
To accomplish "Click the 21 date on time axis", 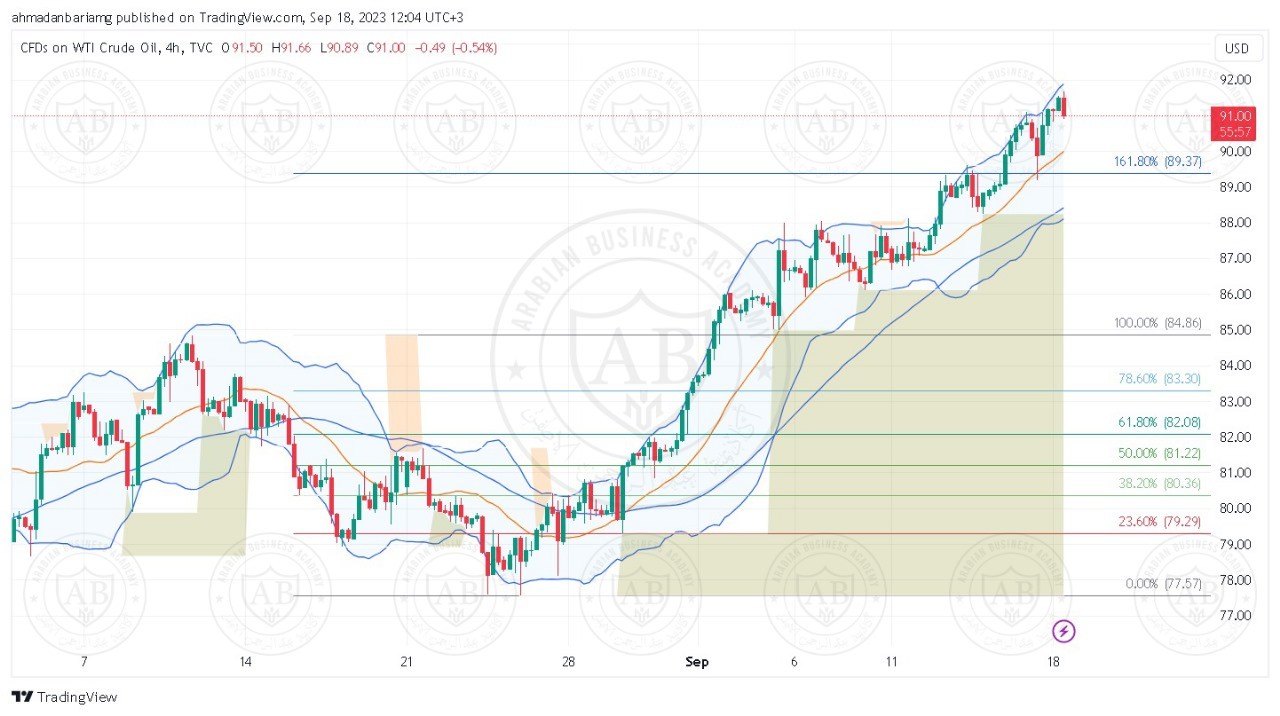I will point(406,662).
